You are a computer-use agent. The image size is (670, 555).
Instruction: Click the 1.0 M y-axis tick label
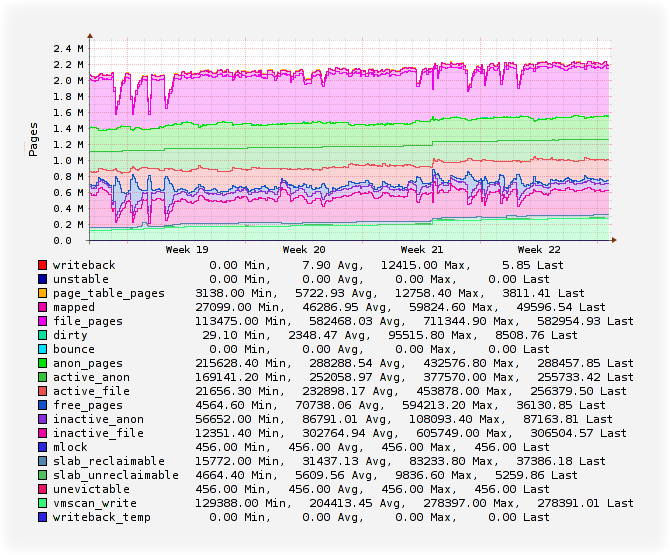[68, 161]
